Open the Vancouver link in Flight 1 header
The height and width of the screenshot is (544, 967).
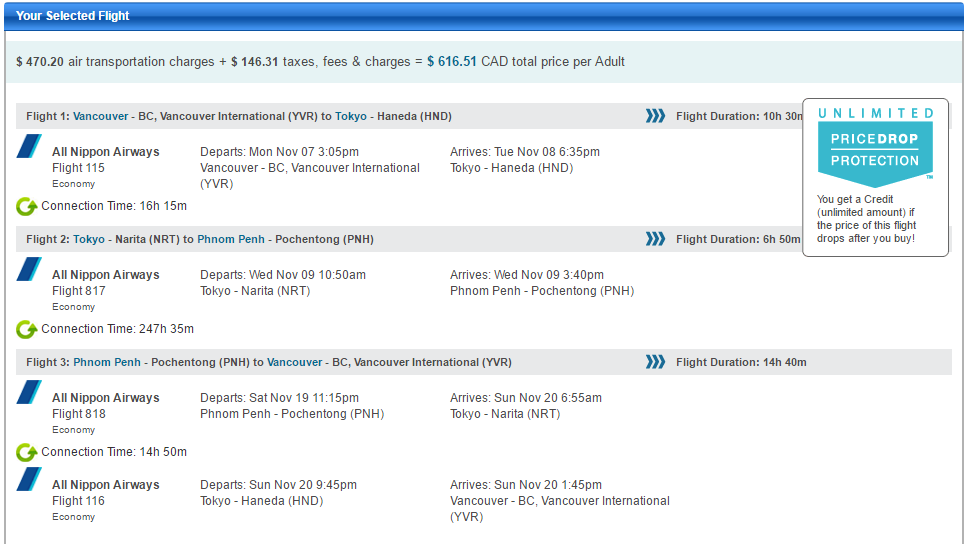(x=100, y=116)
